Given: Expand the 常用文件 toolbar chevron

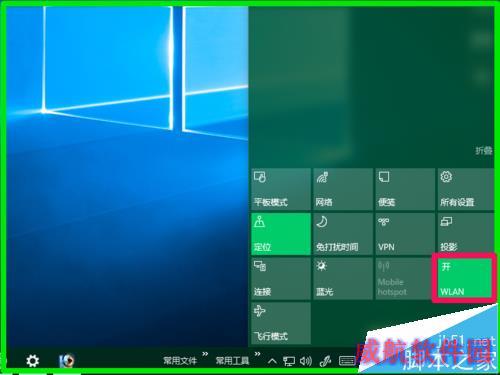Looking at the screenshot, I should pos(205,354).
